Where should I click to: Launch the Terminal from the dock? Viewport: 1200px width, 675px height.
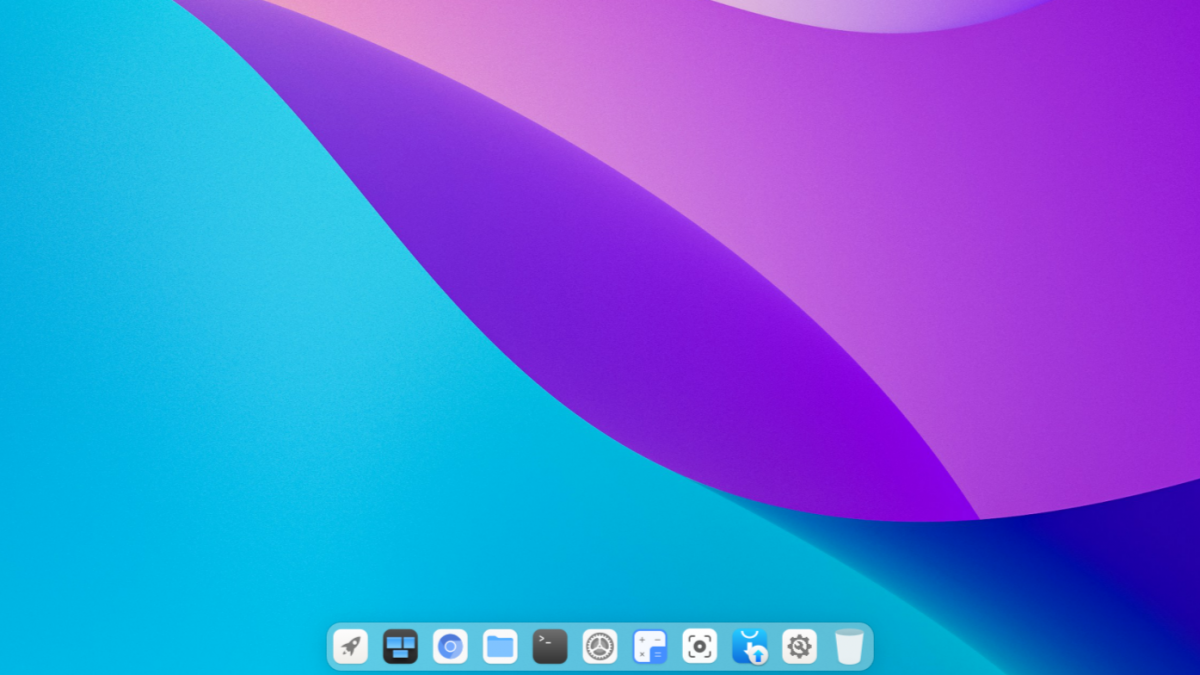[x=550, y=647]
